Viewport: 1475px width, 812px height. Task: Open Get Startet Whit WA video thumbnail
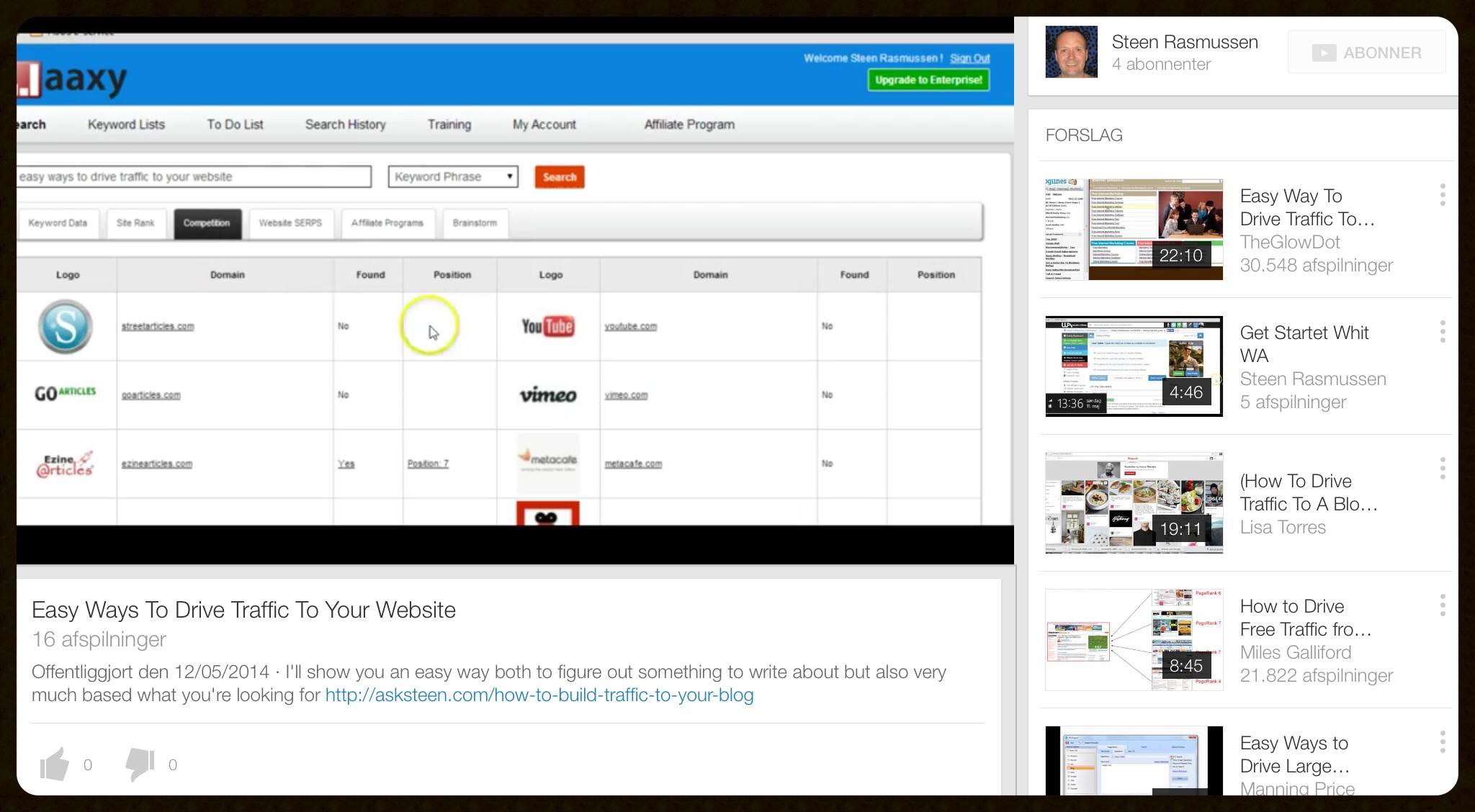click(x=1134, y=366)
